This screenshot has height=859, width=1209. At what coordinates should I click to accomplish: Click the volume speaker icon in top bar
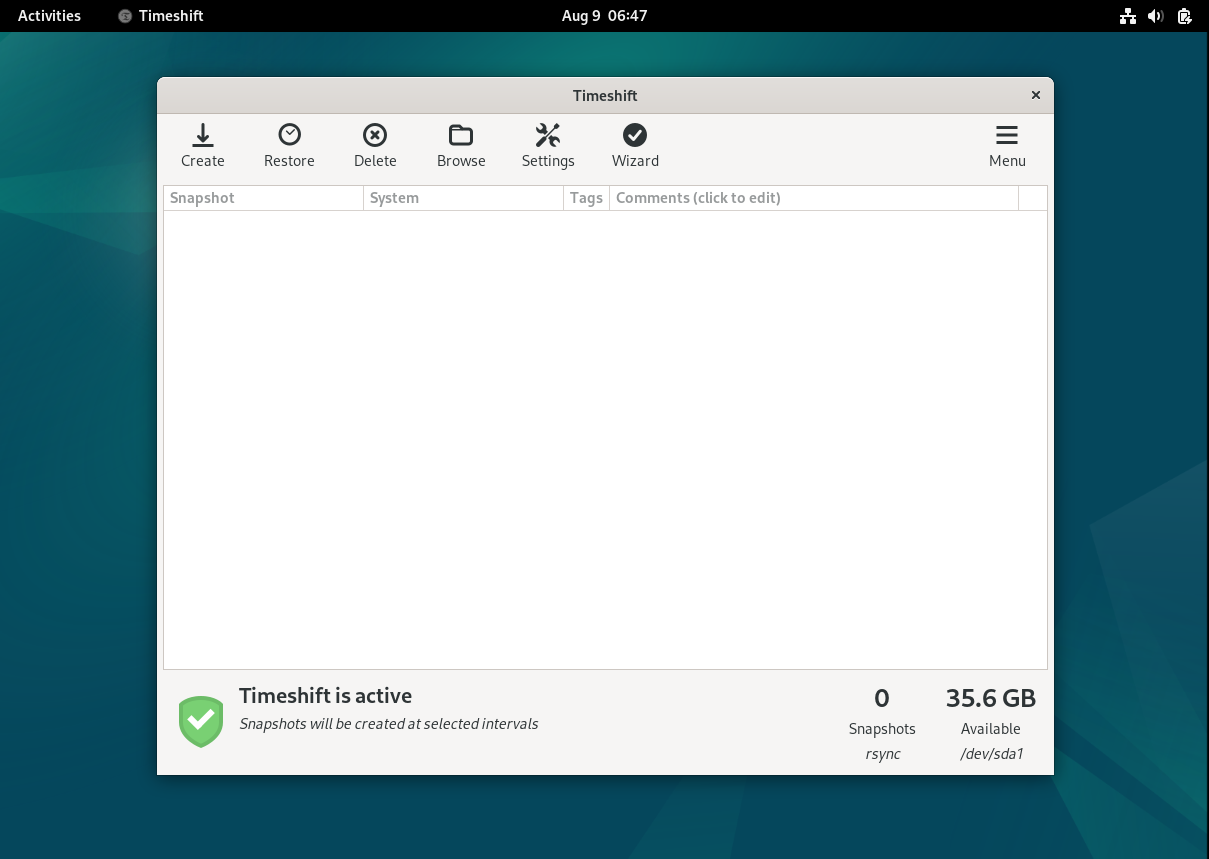pos(1156,16)
